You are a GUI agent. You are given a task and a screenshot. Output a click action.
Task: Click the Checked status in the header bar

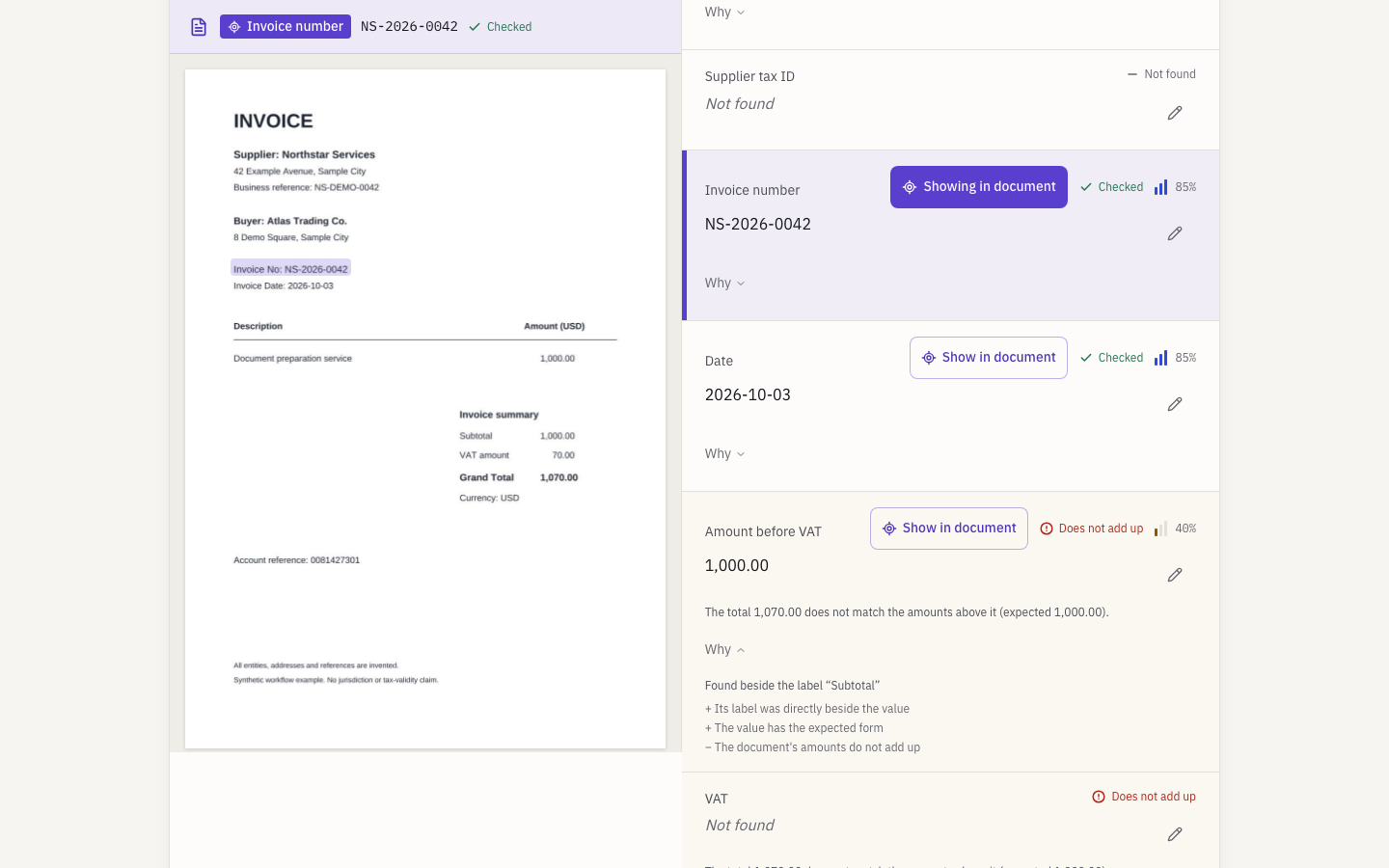[x=501, y=27]
